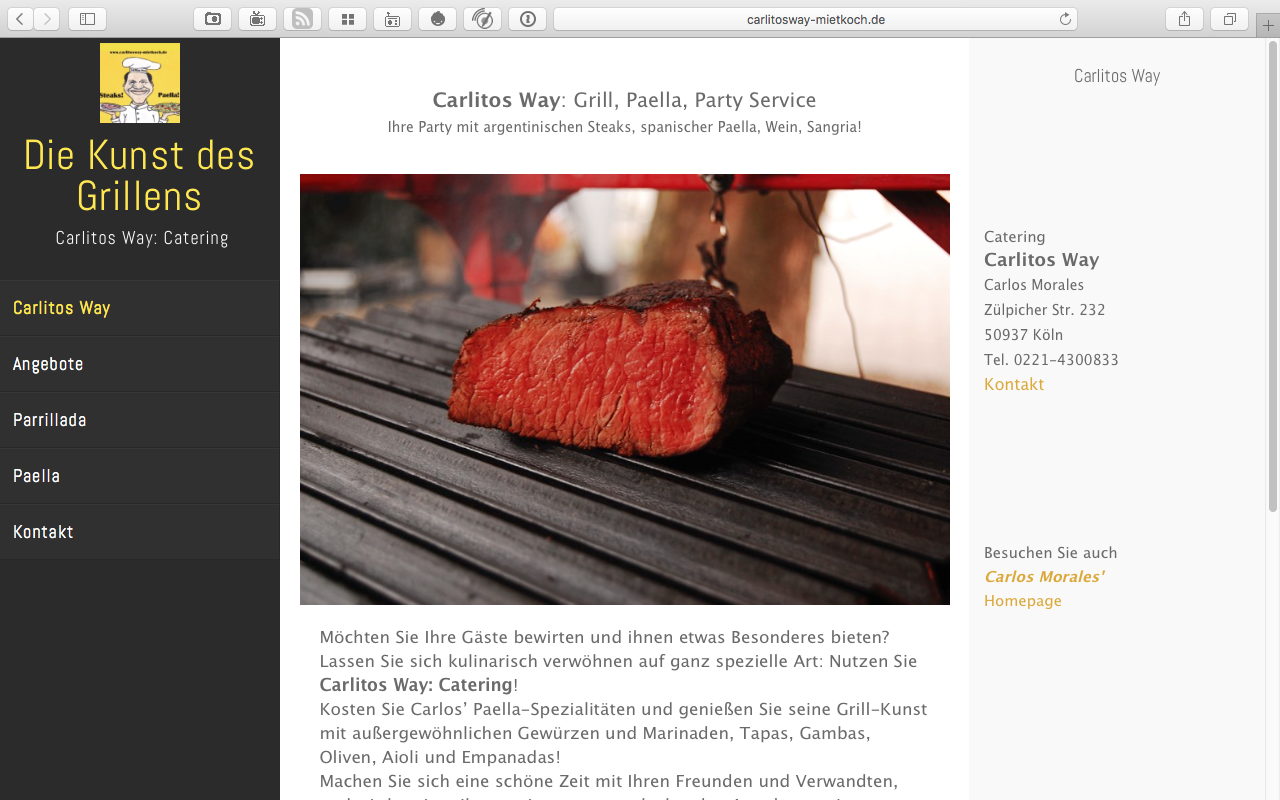1280x800 pixels.
Task: Open the 1Password extension button
Action: pyautogui.click(x=527, y=19)
